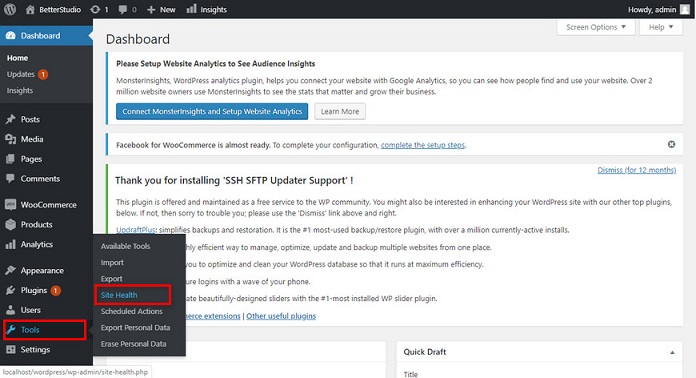
Task: Open the updates icon in the admin bar
Action: [95, 9]
